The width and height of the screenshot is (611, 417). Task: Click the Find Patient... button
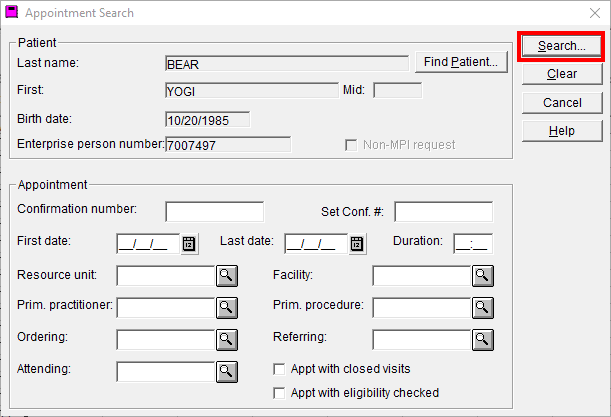point(461,62)
